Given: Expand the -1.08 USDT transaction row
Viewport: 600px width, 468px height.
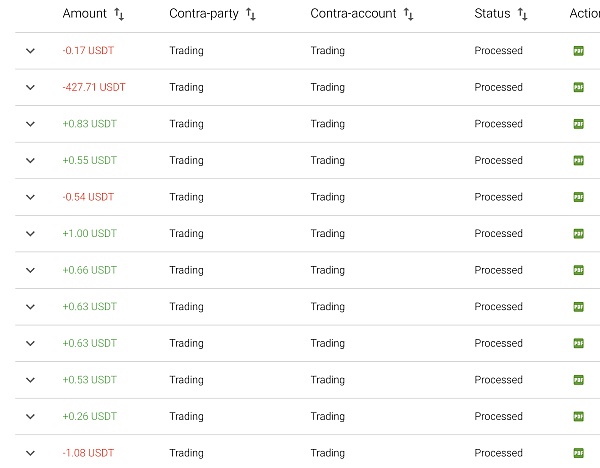Looking at the screenshot, I should (30, 453).
